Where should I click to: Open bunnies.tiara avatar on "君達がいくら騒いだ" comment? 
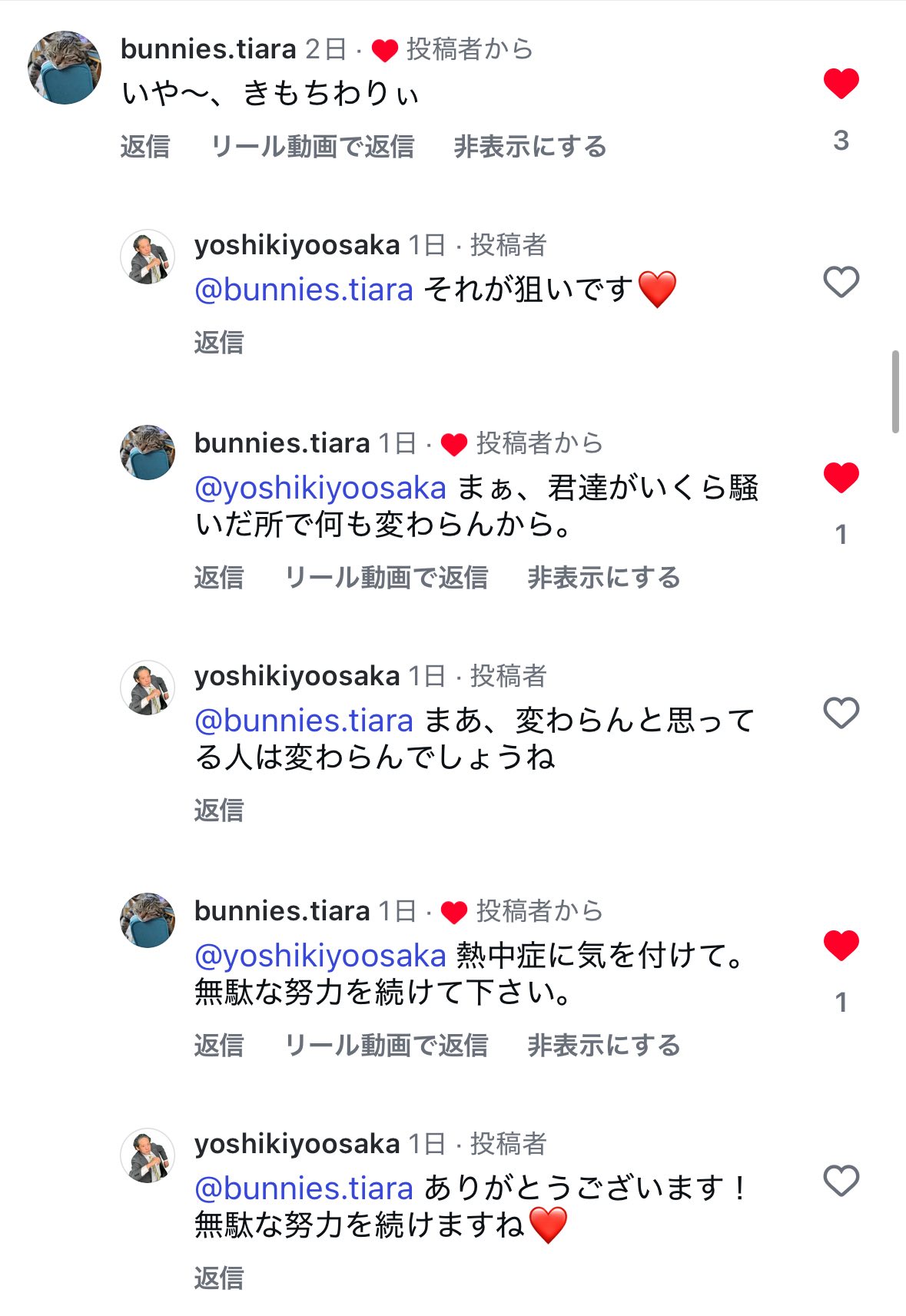pos(148,452)
